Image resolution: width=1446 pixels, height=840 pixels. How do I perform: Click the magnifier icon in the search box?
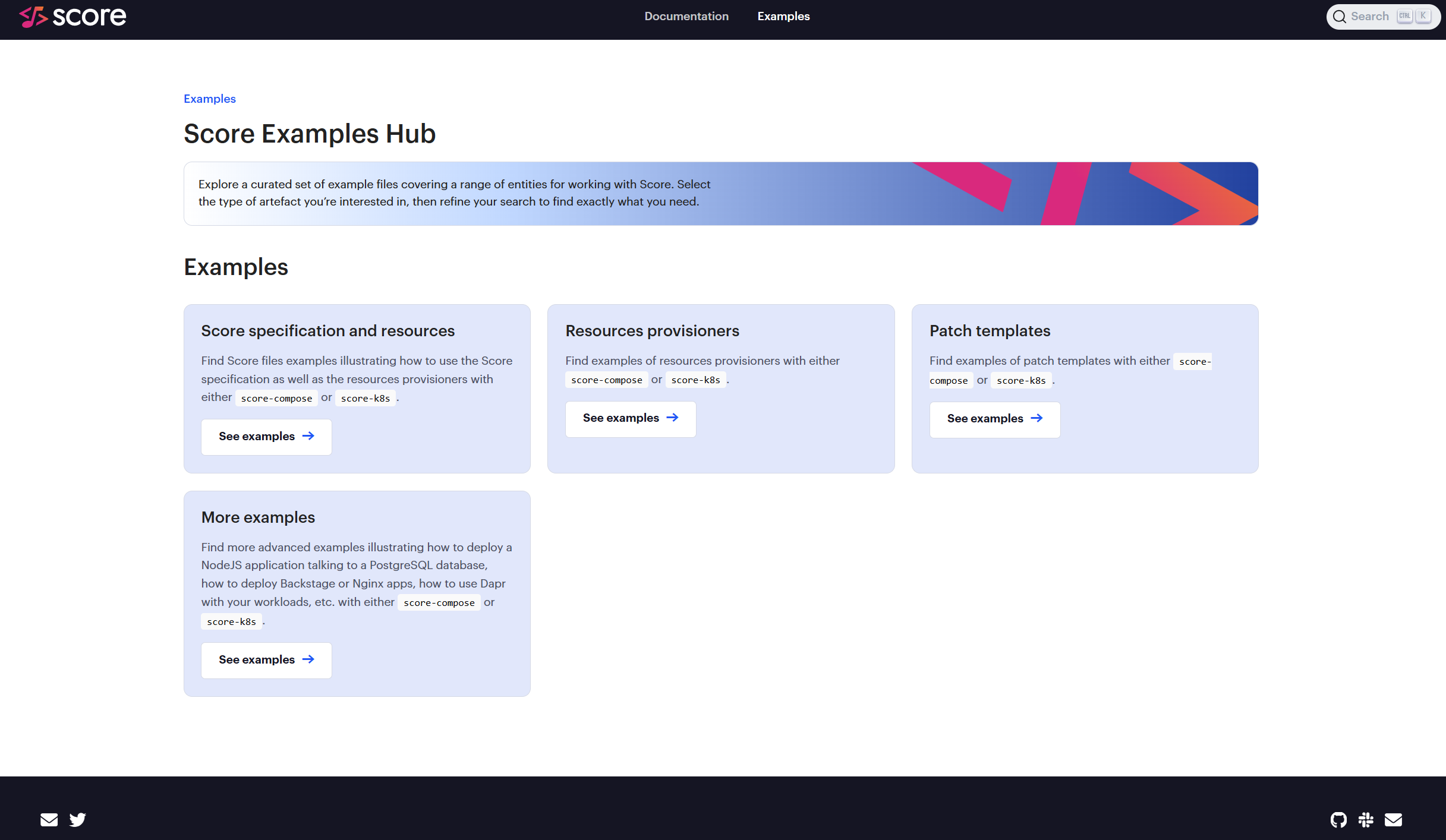click(1340, 17)
